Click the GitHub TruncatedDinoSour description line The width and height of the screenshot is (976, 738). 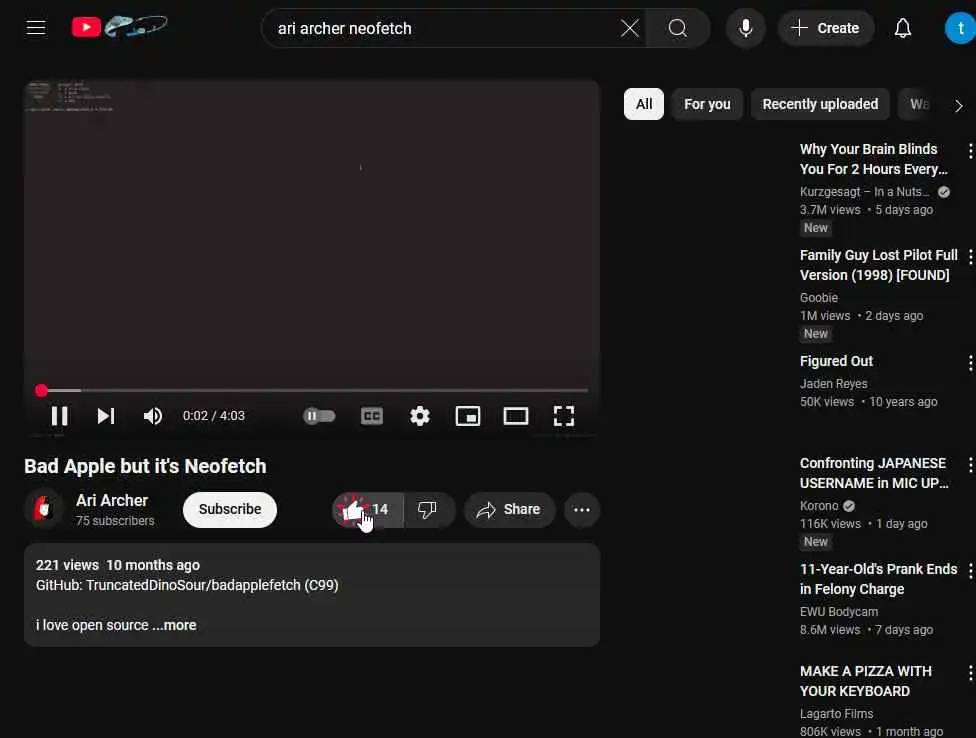pyautogui.click(x=187, y=585)
